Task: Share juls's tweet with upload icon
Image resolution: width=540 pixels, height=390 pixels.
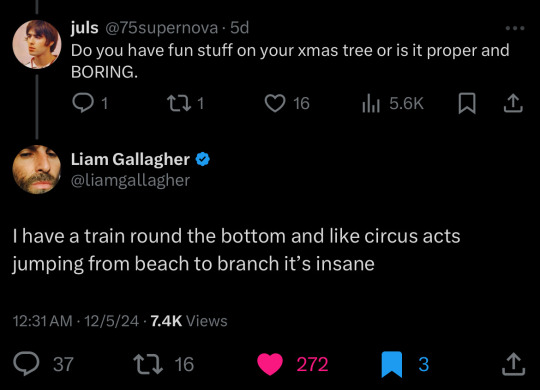Action: [513, 103]
